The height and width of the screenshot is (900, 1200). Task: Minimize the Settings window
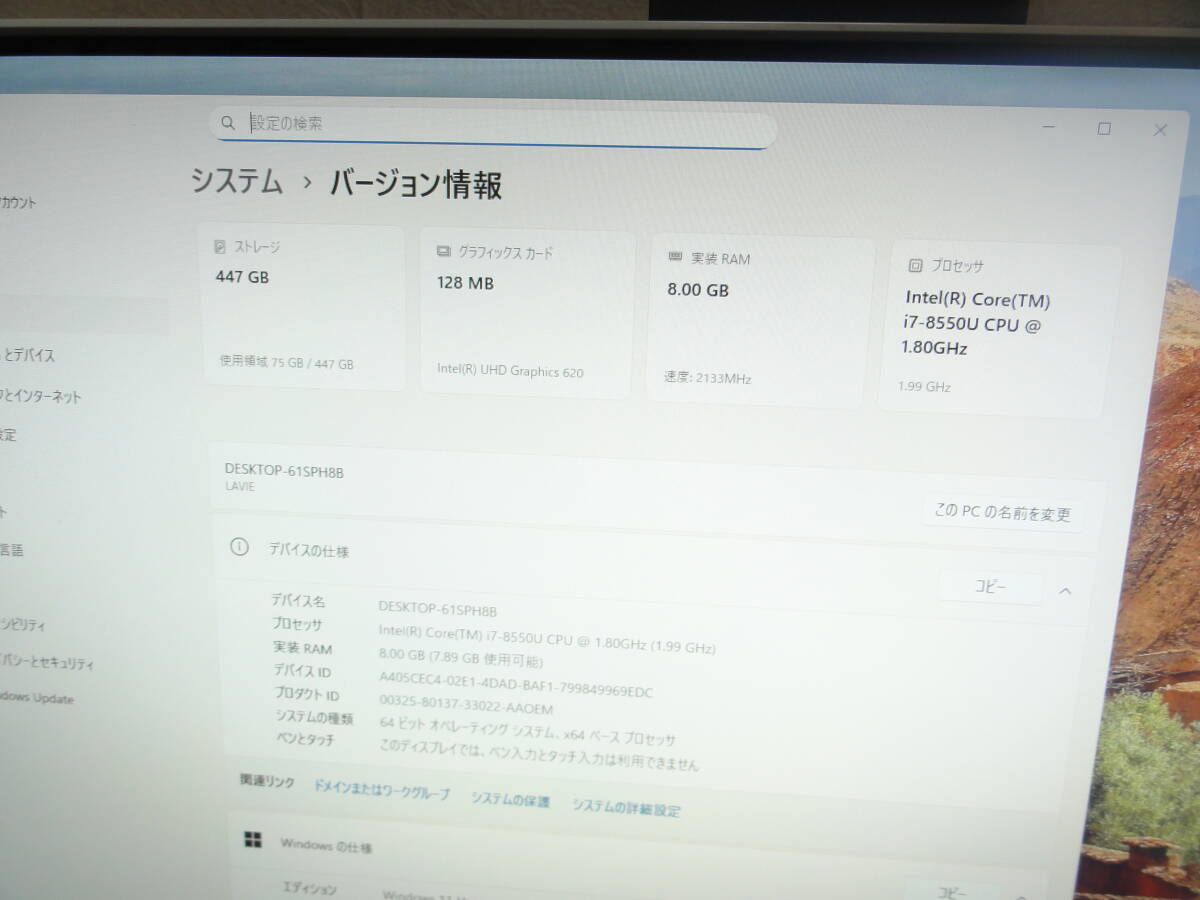click(1047, 128)
